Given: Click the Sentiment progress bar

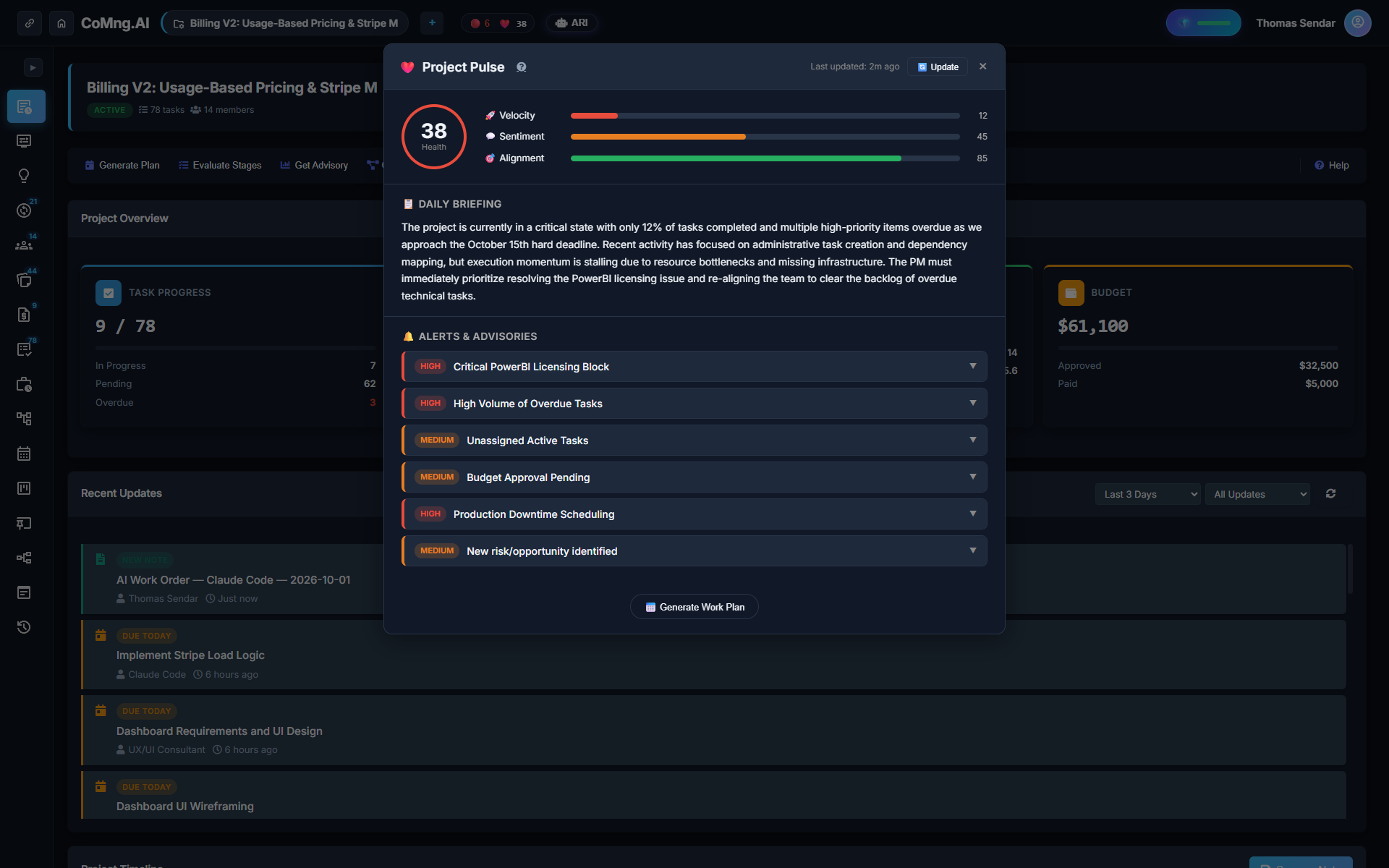Looking at the screenshot, I should click(765, 137).
